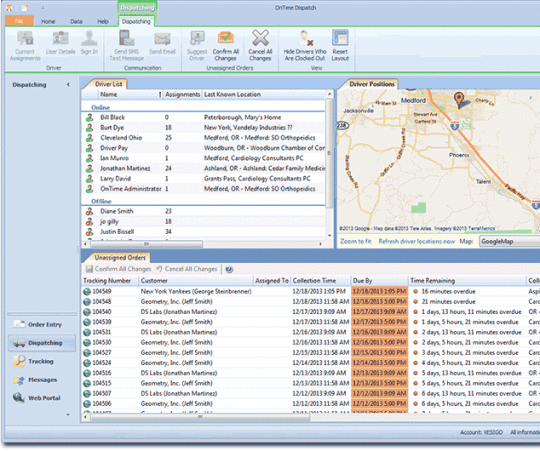Select the Driver Positions tab
540x451 pixels.
point(372,84)
